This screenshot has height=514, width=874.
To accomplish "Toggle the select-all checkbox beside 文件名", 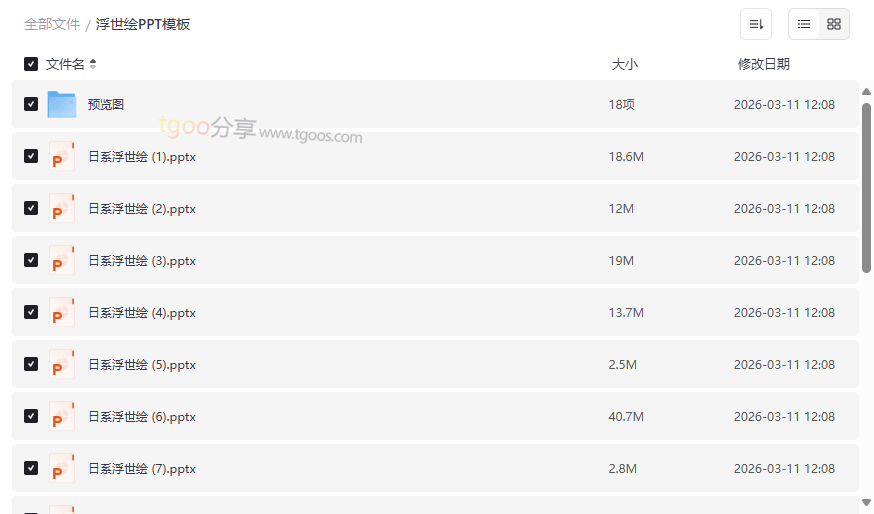I will click(x=31, y=64).
